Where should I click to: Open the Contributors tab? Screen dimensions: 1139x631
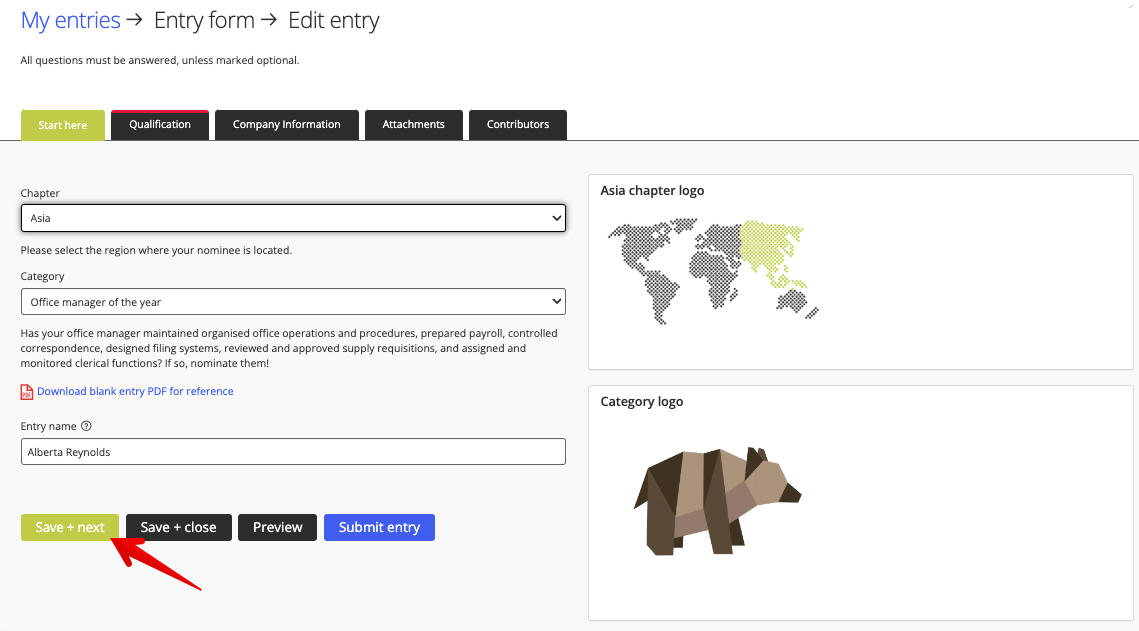(x=517, y=124)
